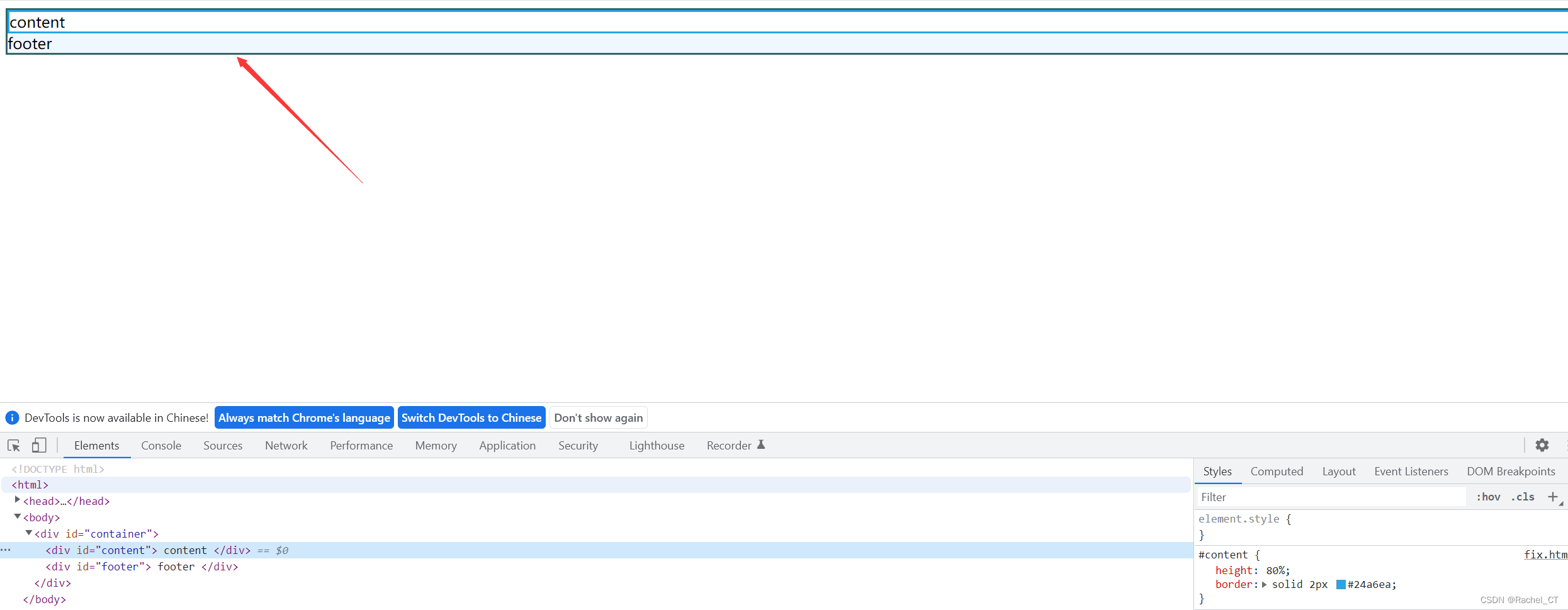Click the border property name
This screenshot has width=1568, height=610.
coord(1234,584)
